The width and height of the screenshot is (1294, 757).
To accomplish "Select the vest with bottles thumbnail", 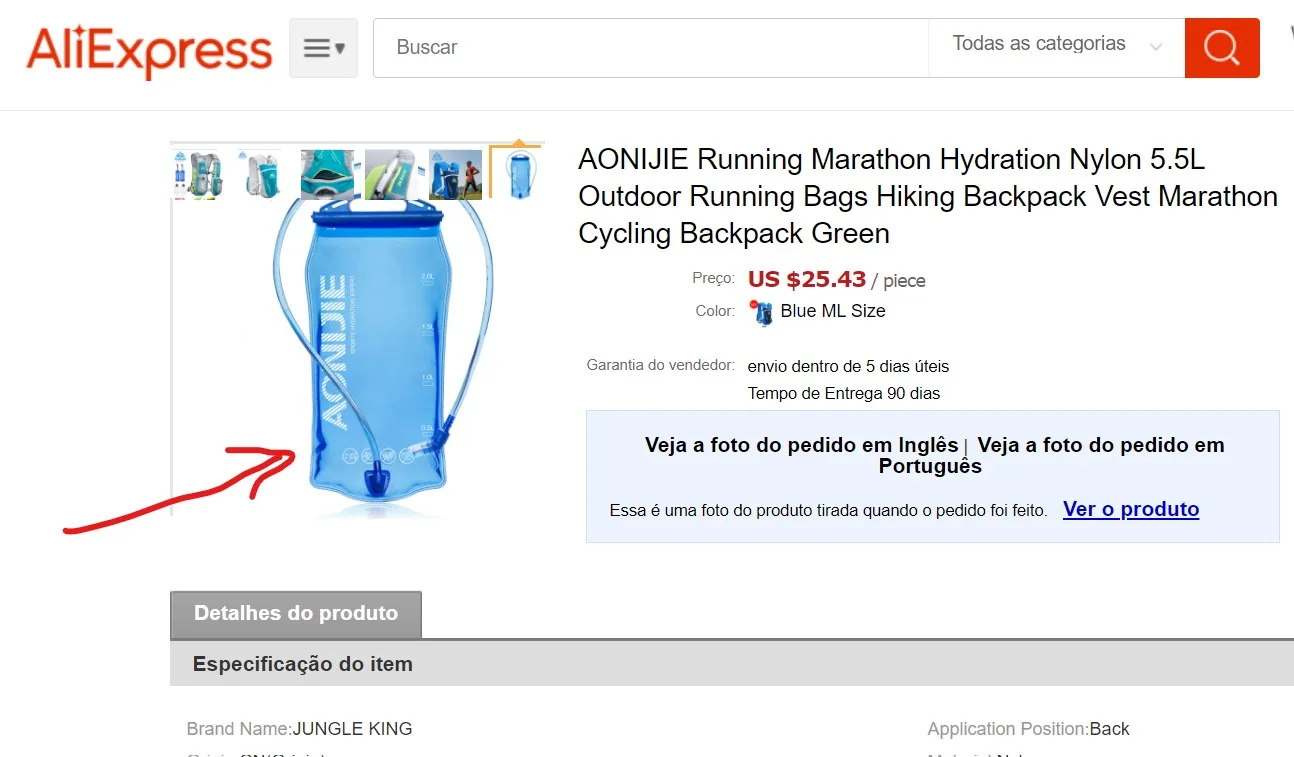I will pyautogui.click(x=198, y=175).
